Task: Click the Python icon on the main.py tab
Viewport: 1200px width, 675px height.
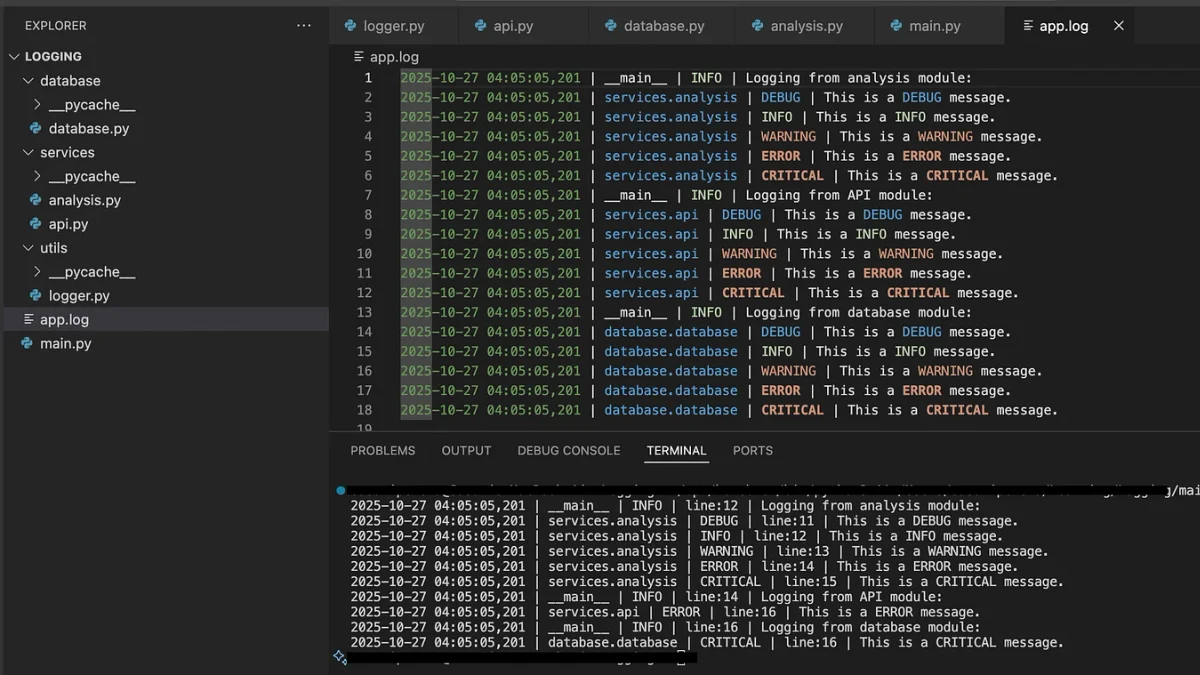Action: [896, 26]
